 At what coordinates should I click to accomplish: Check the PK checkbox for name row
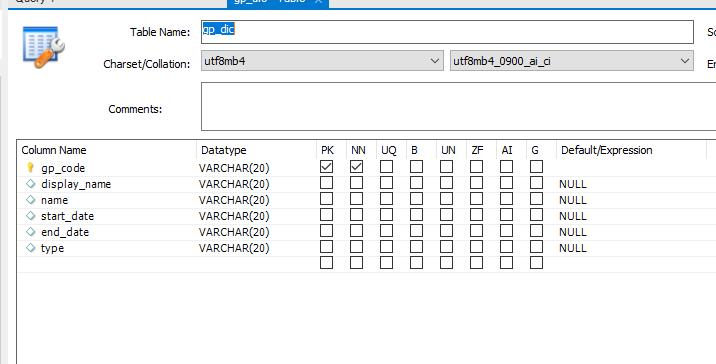point(326,199)
